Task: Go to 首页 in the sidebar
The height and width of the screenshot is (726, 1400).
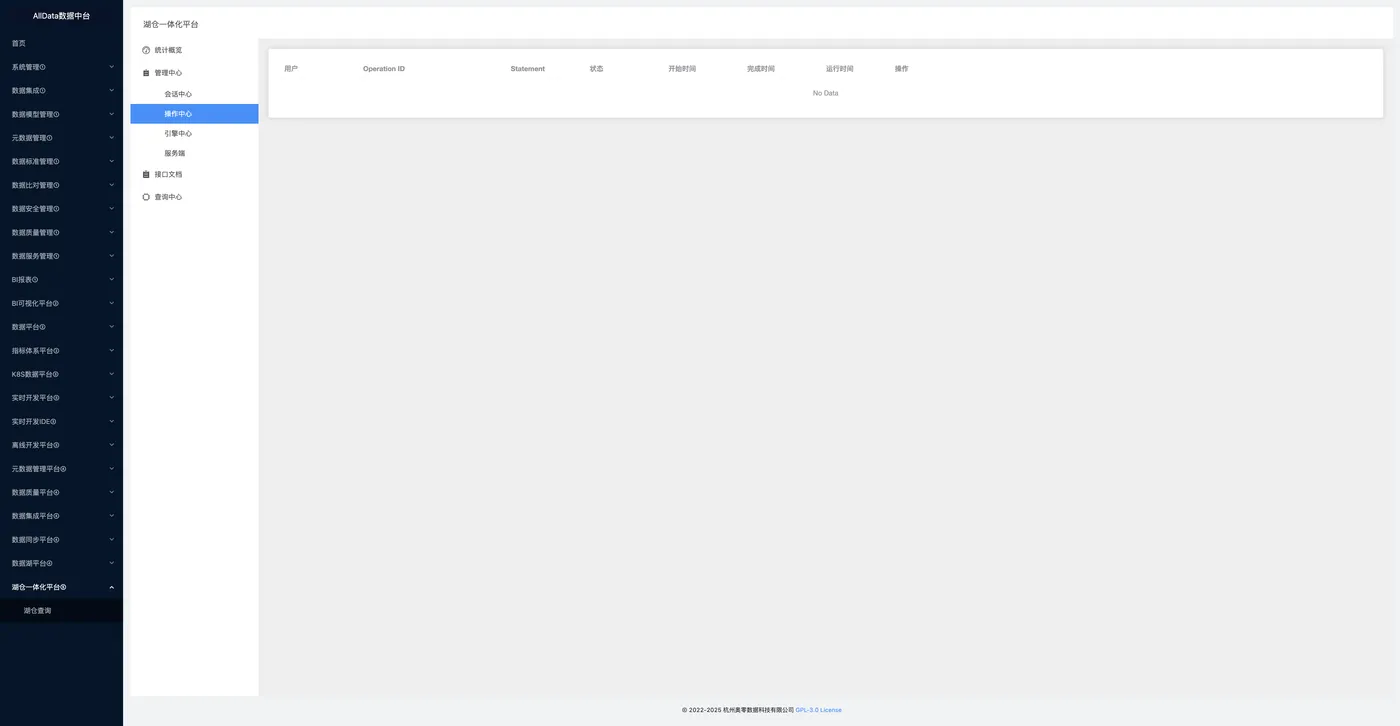Action: coord(61,43)
